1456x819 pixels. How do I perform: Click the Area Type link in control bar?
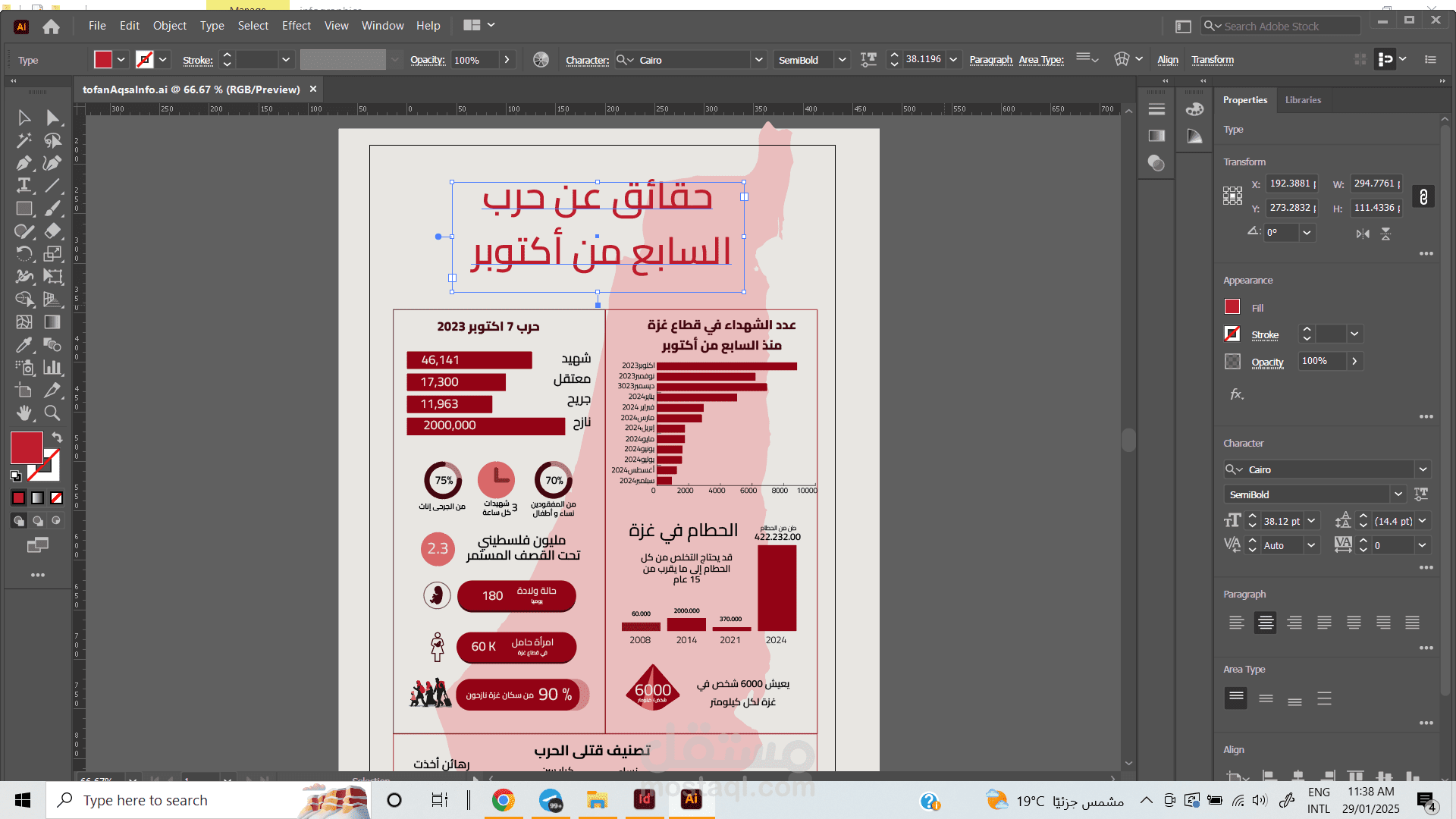tap(1040, 60)
